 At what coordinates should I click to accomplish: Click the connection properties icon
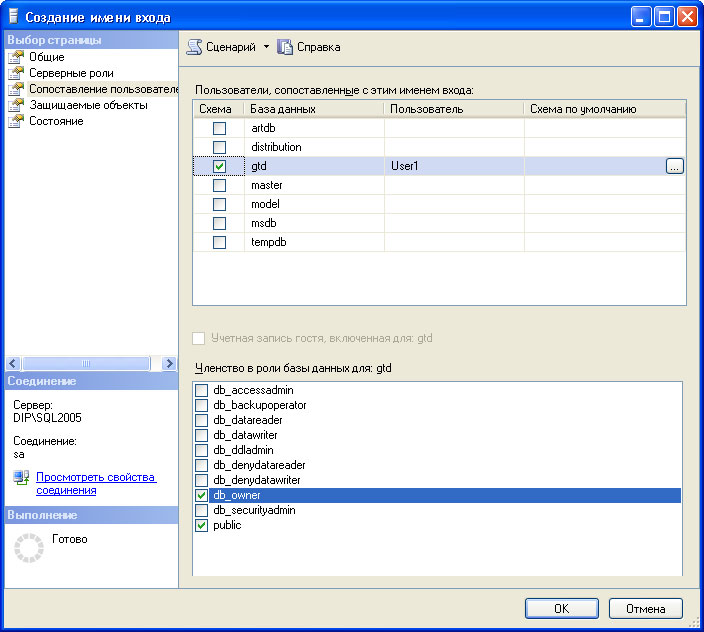(22, 478)
